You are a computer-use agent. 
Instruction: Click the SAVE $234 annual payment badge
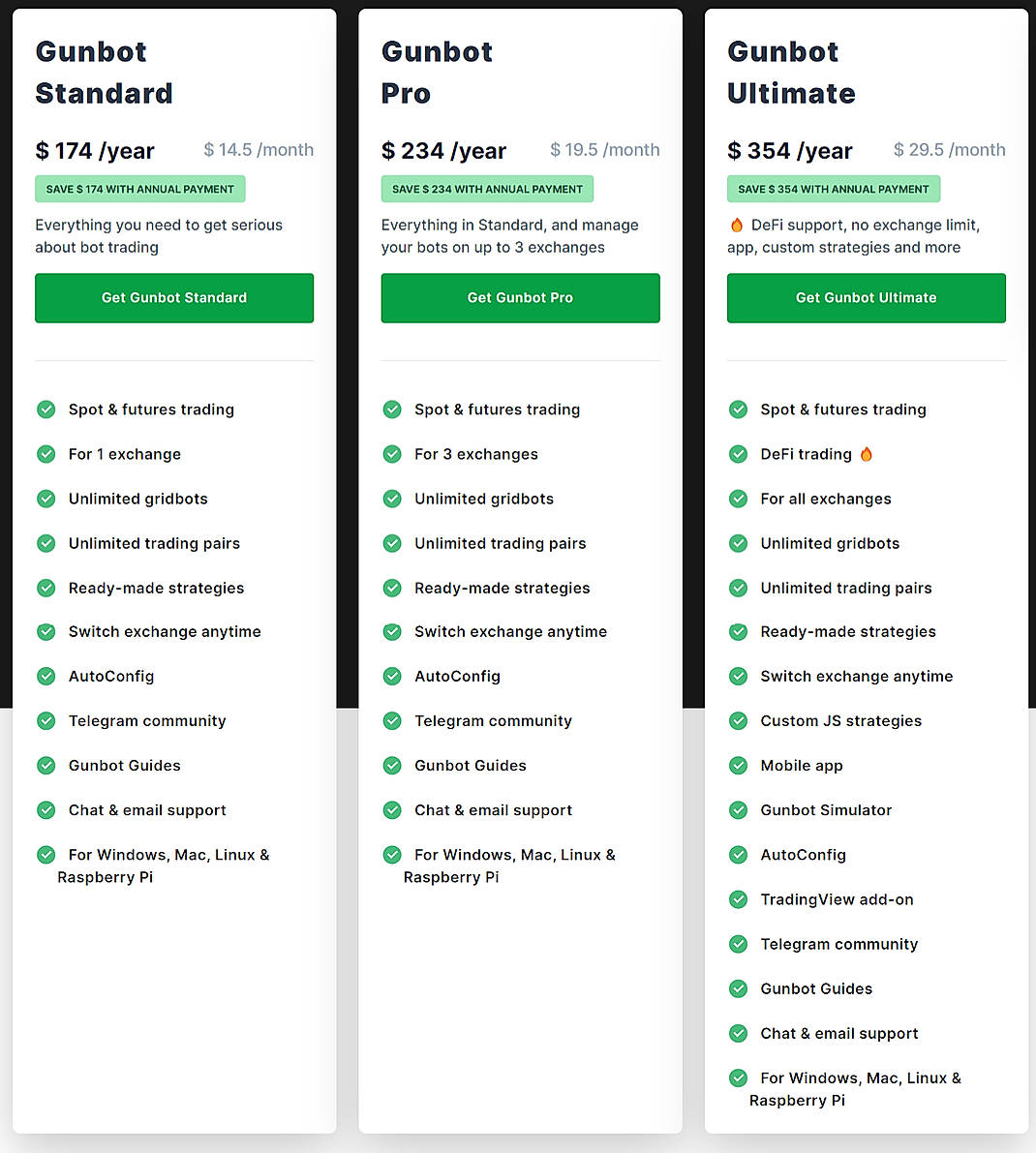tap(487, 189)
